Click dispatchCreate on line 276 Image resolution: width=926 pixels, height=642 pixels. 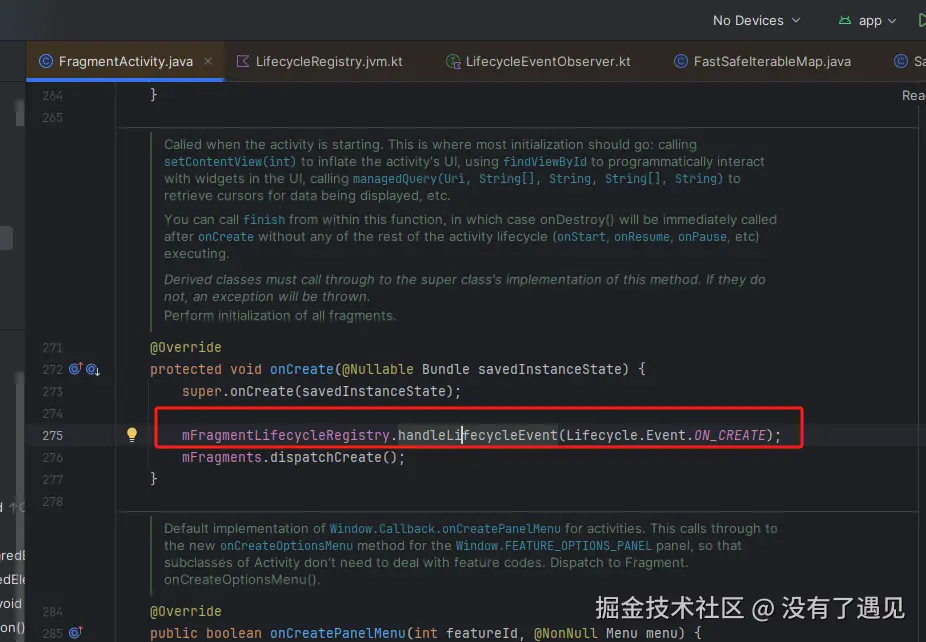tap(325, 458)
